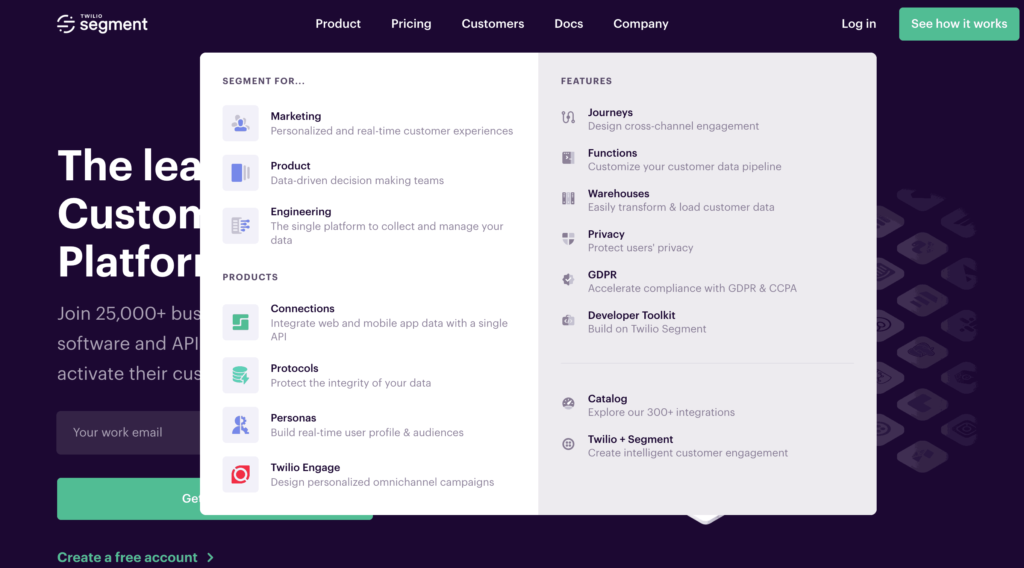Click the Marketing icon under Segment For
Screen dimensions: 1024x568
click(240, 123)
